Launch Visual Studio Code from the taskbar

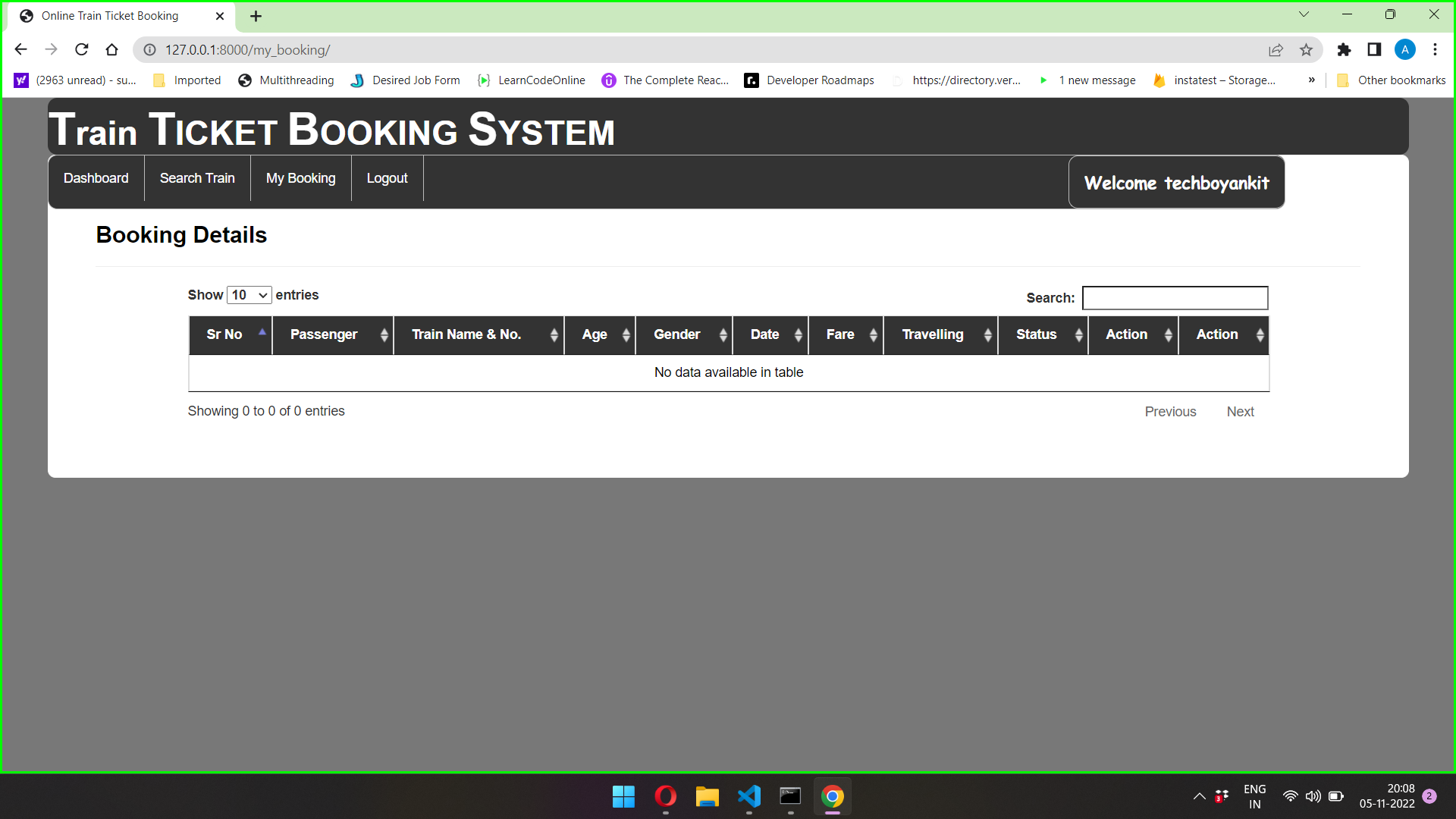[x=748, y=796]
